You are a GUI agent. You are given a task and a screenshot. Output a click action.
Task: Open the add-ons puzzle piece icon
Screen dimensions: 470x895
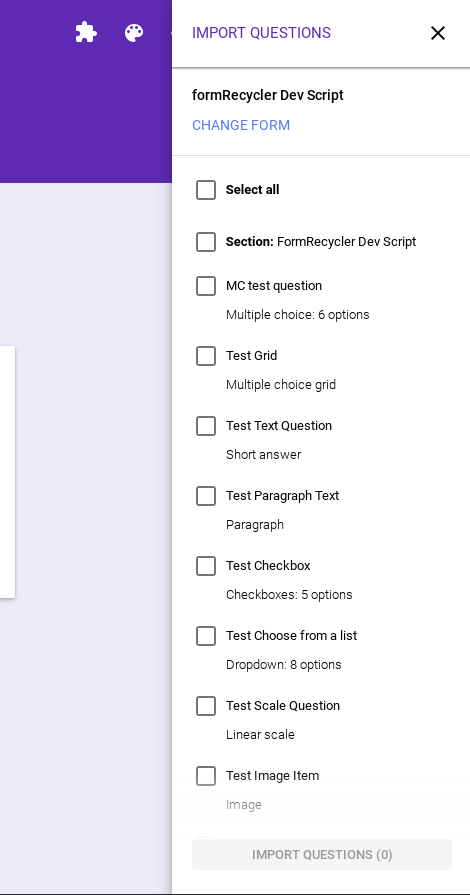point(86,33)
